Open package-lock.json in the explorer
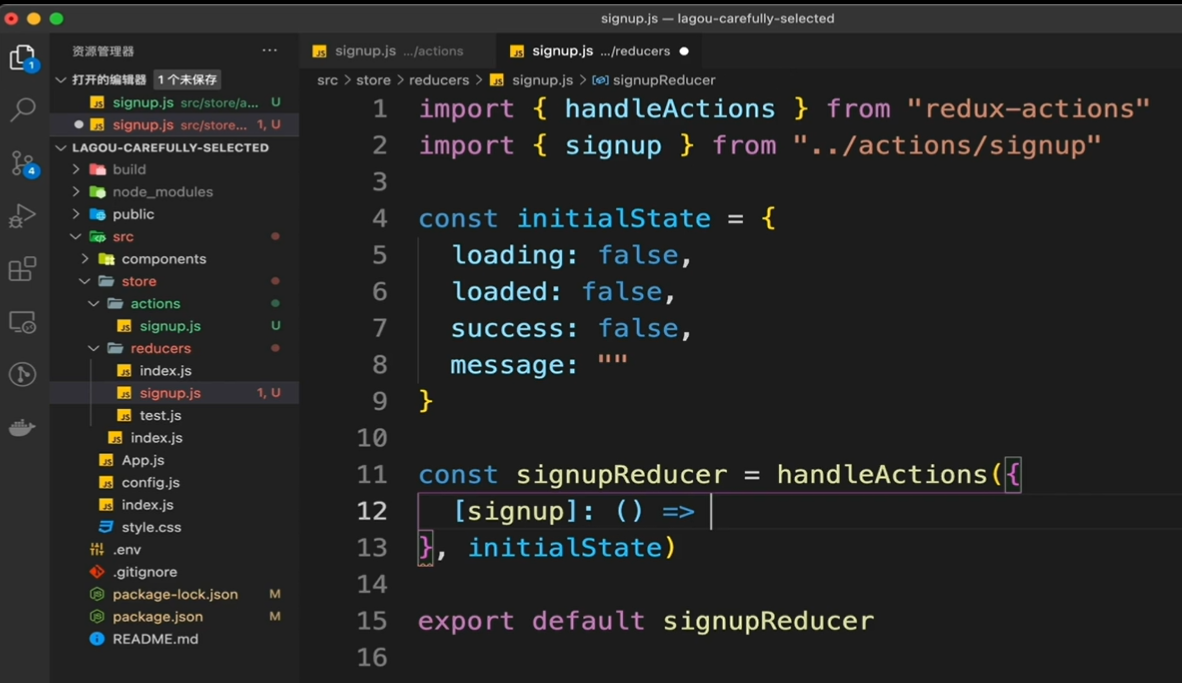This screenshot has height=683, width=1182. coord(175,594)
